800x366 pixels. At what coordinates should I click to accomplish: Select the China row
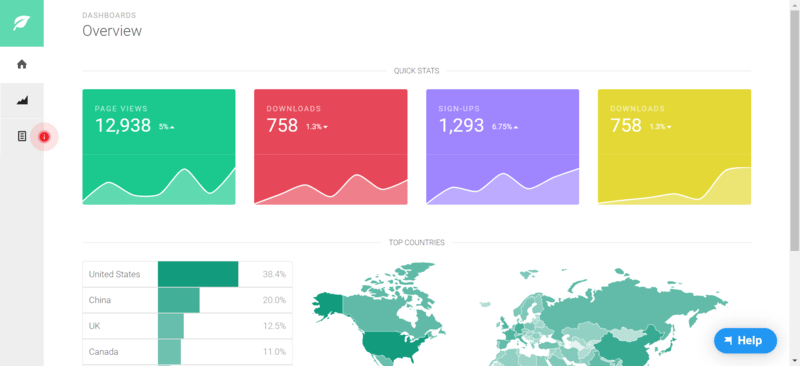coord(187,300)
